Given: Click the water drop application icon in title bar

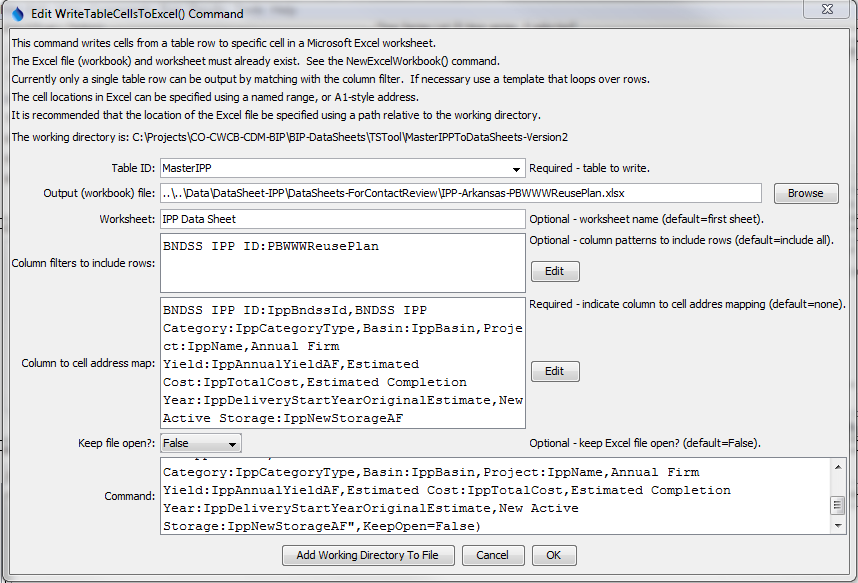Looking at the screenshot, I should point(18,14).
